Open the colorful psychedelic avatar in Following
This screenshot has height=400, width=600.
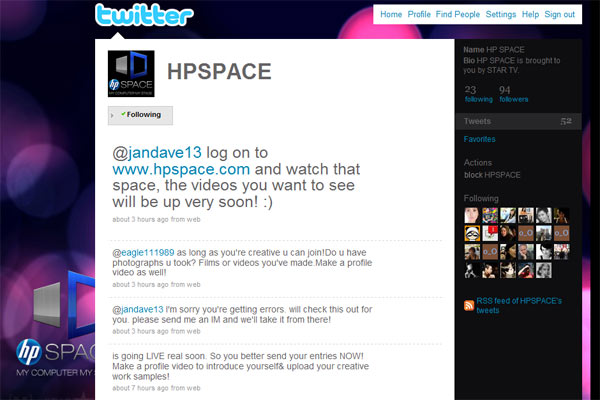point(490,216)
